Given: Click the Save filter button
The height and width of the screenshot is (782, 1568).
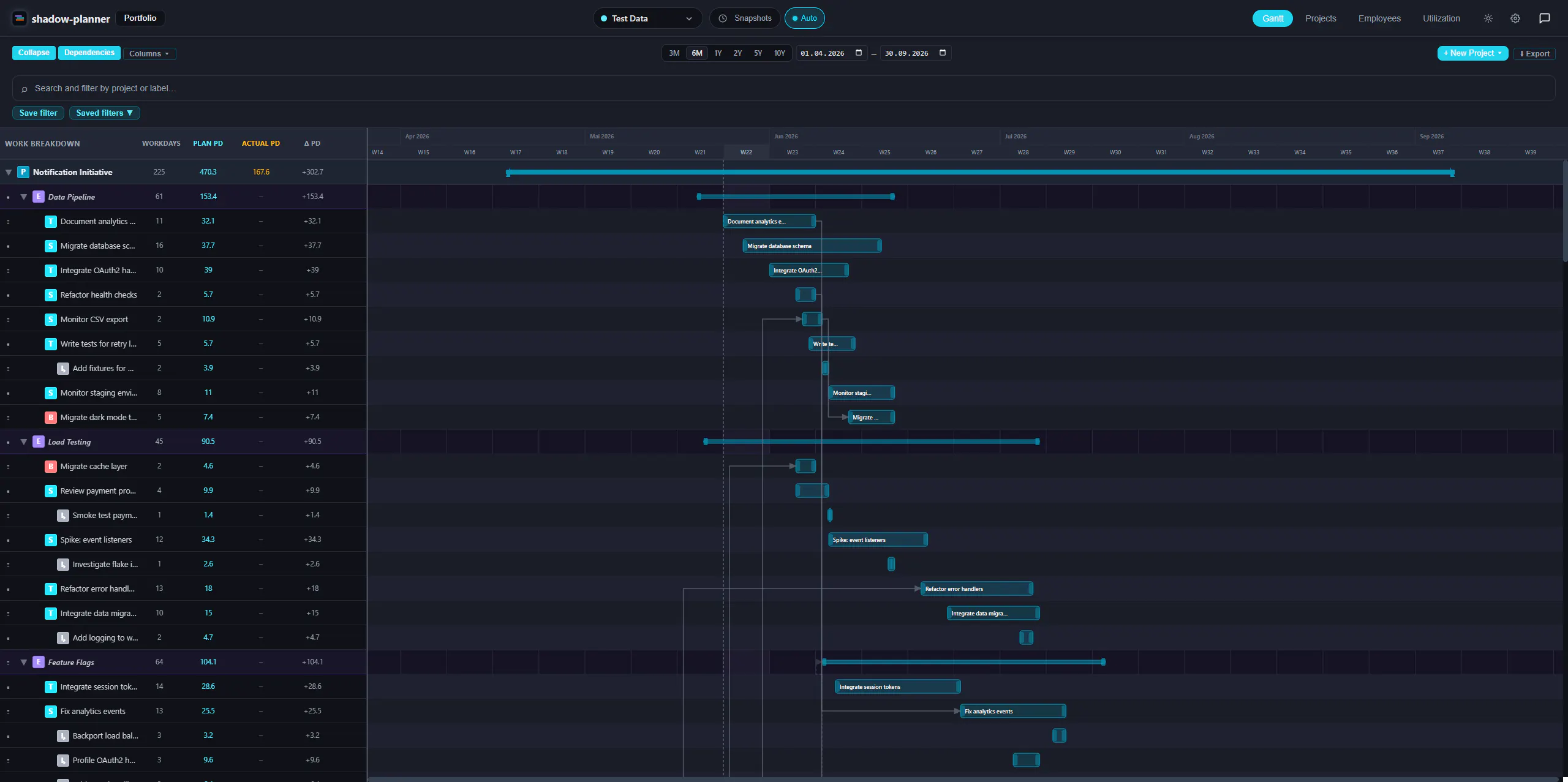Looking at the screenshot, I should 38,113.
